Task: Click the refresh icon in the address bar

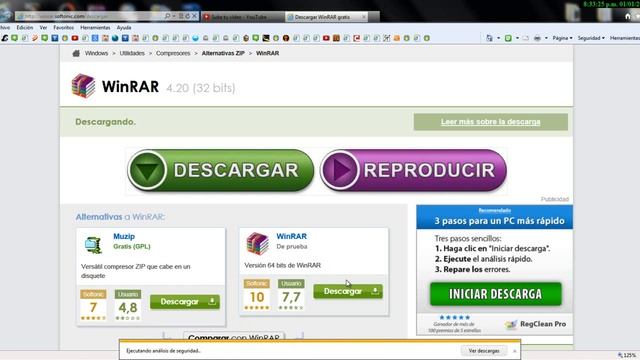Action: click(187, 16)
